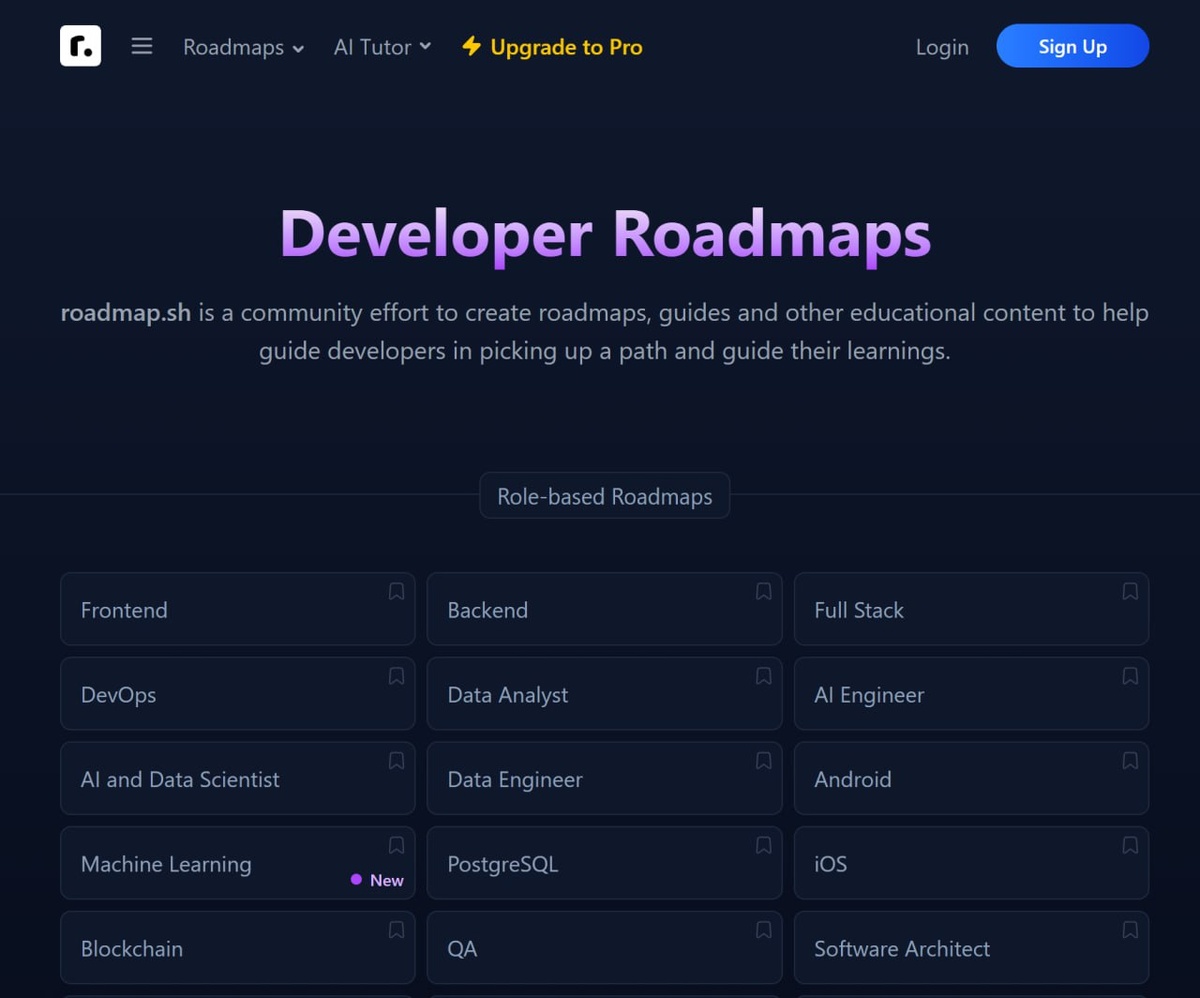1200x998 pixels.
Task: Open the Machine Learning roadmap card
Action: point(237,863)
